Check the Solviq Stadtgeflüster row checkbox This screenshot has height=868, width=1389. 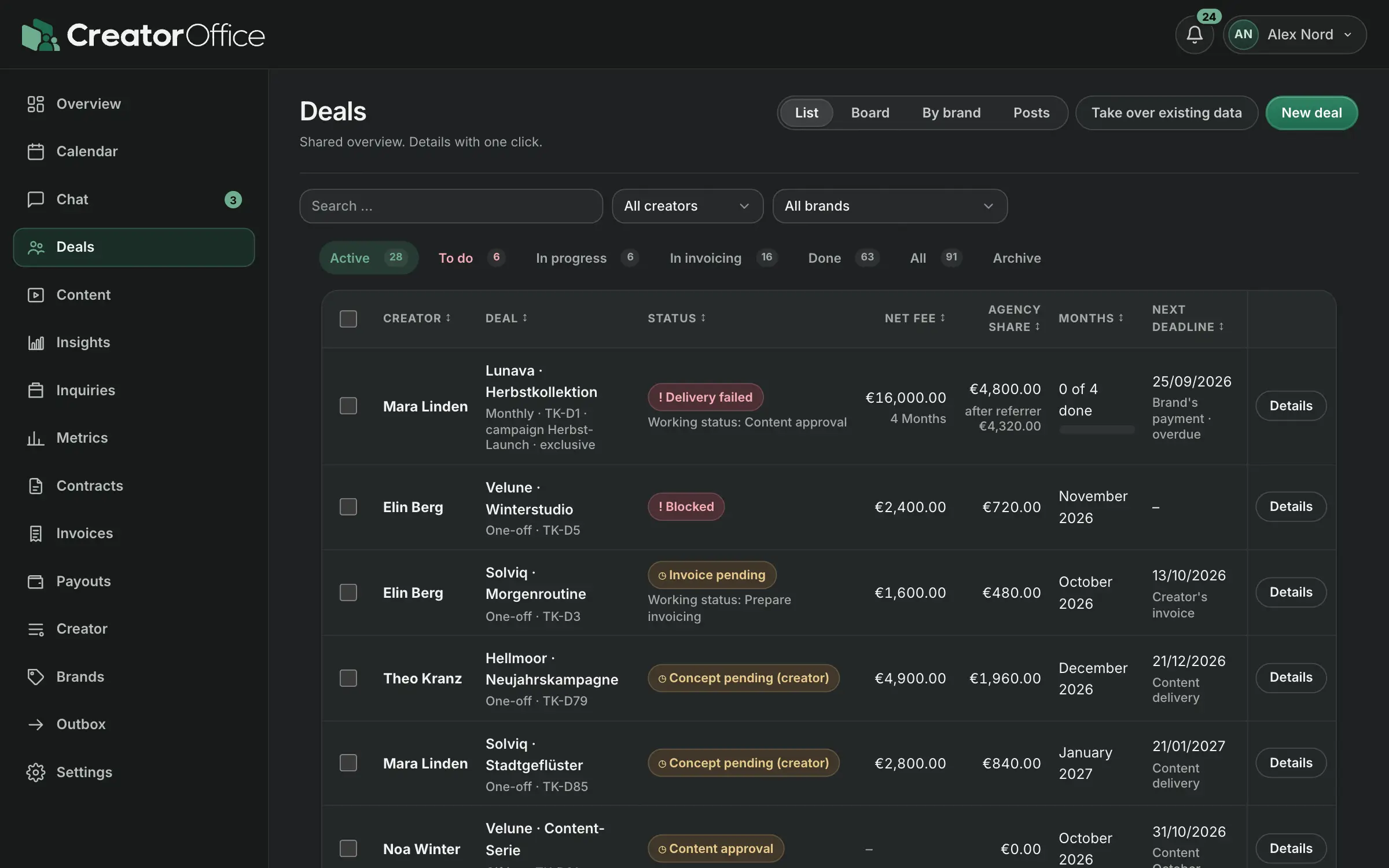[348, 763]
